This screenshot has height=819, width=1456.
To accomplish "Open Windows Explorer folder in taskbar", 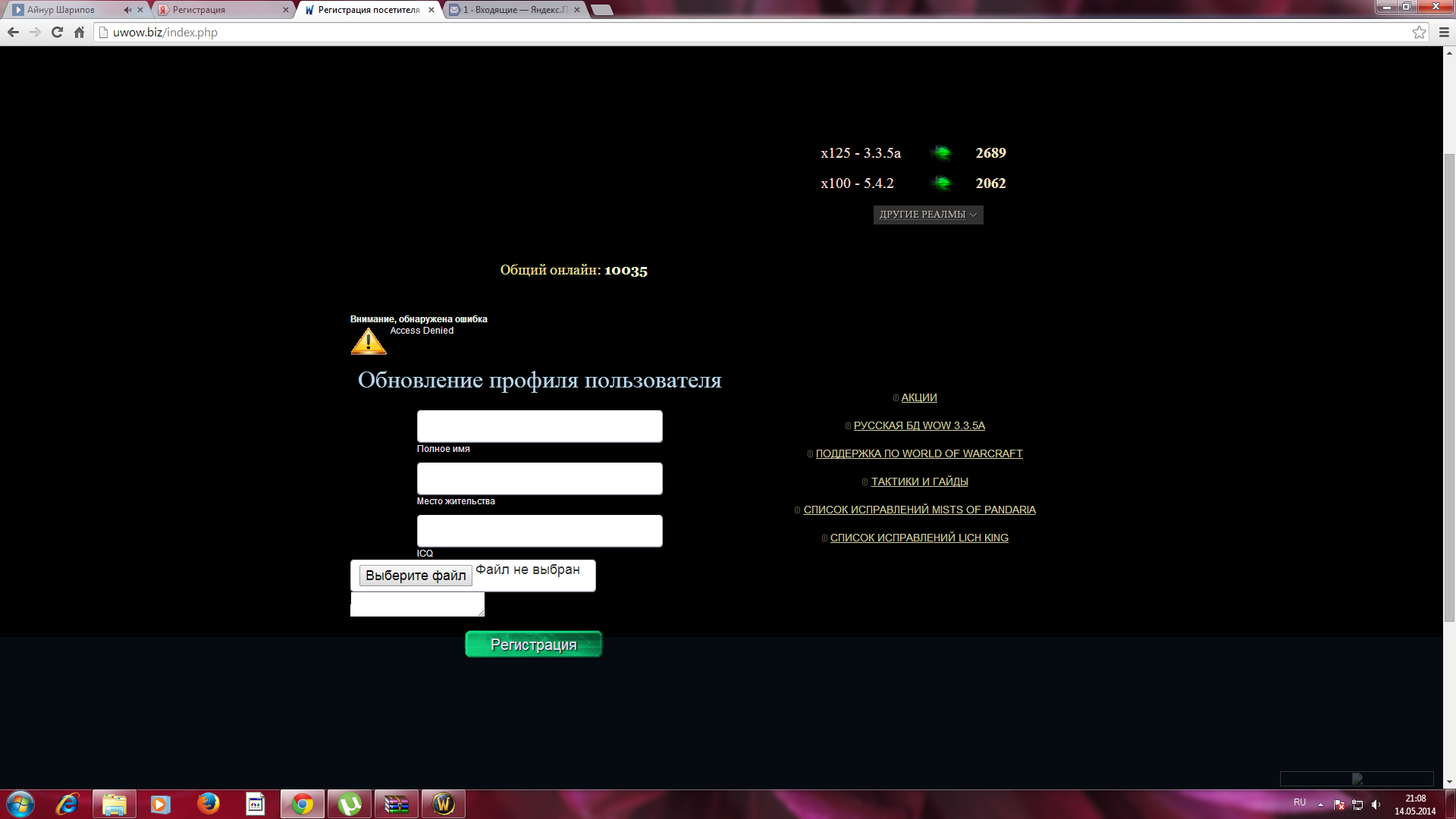I will tap(115, 804).
